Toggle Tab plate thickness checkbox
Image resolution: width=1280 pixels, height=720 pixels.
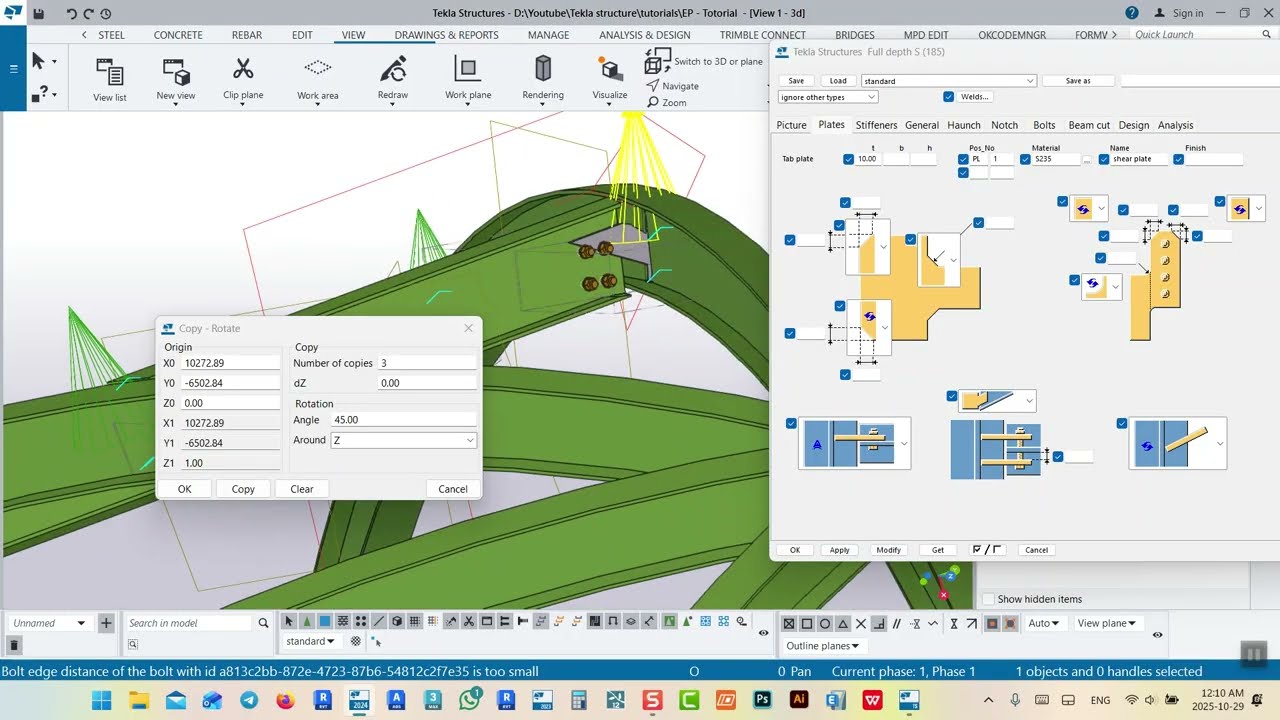(849, 159)
